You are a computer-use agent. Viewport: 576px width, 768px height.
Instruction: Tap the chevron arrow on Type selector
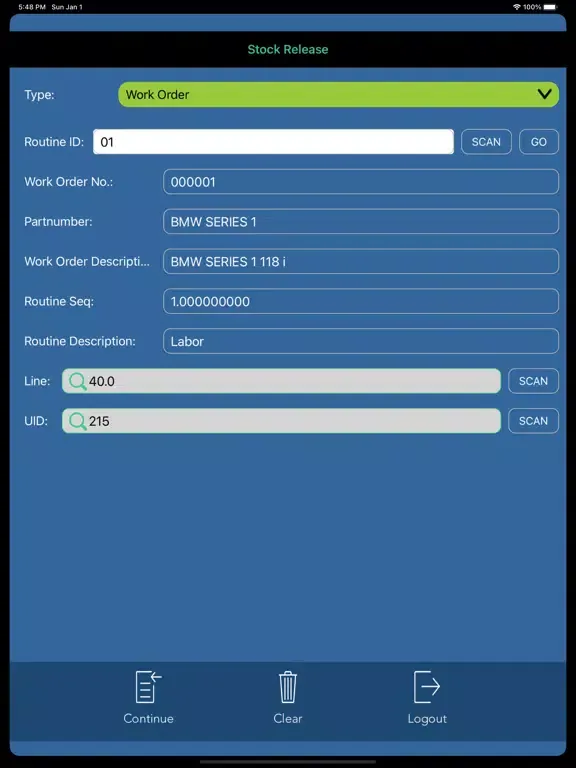click(x=545, y=94)
